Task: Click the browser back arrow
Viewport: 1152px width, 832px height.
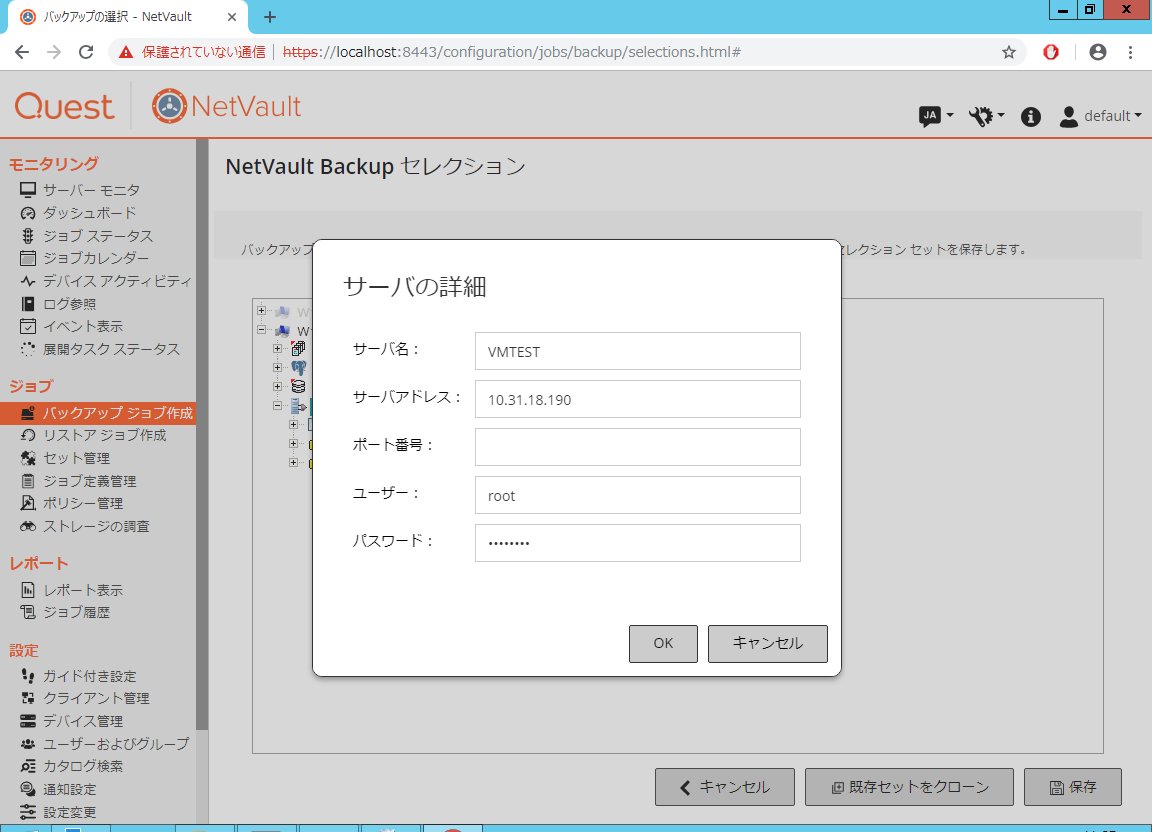Action: pos(22,52)
